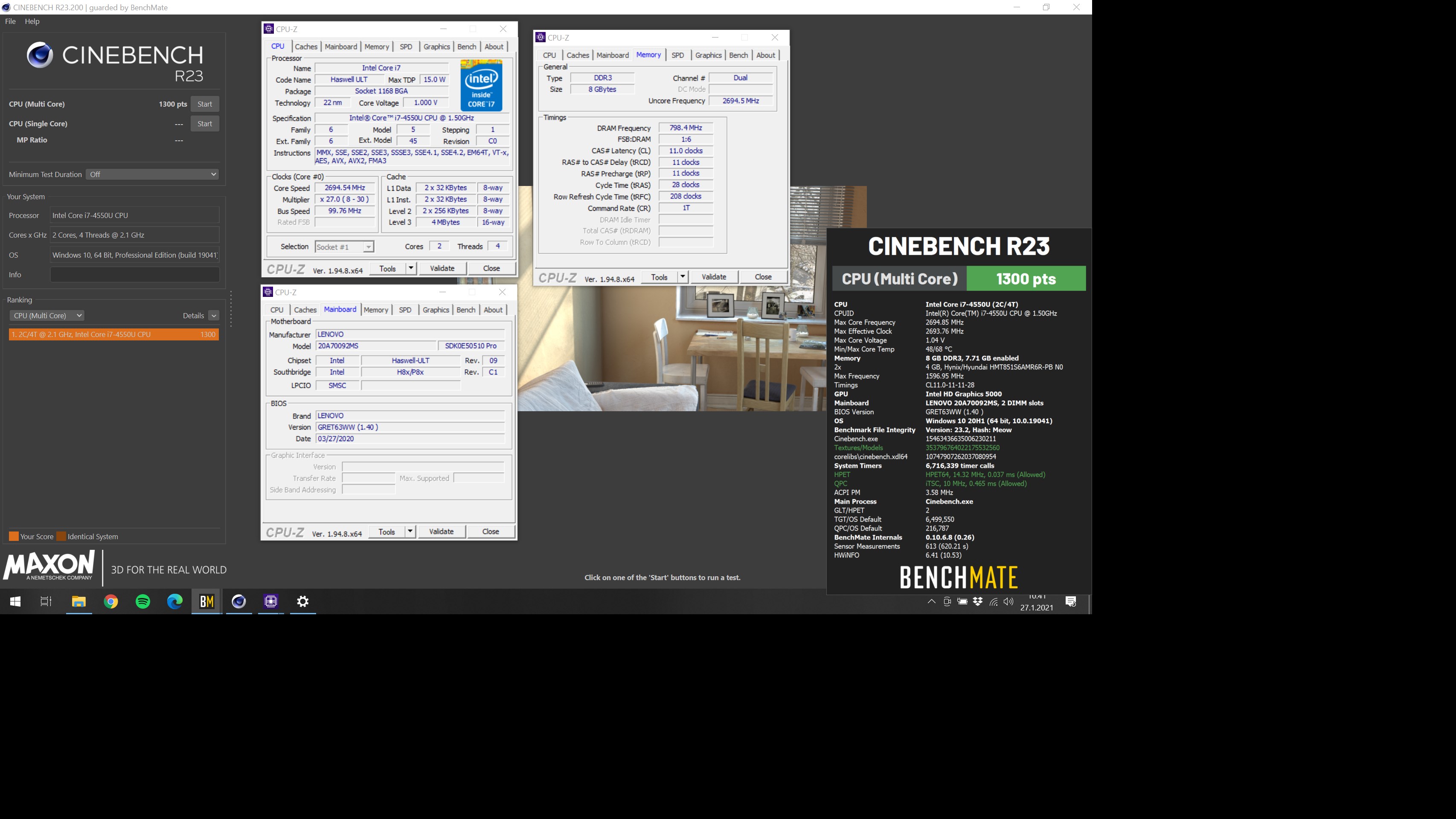Click the Maxon logo at the bottom
Screen dimensions: 1456x819
tap(49, 566)
